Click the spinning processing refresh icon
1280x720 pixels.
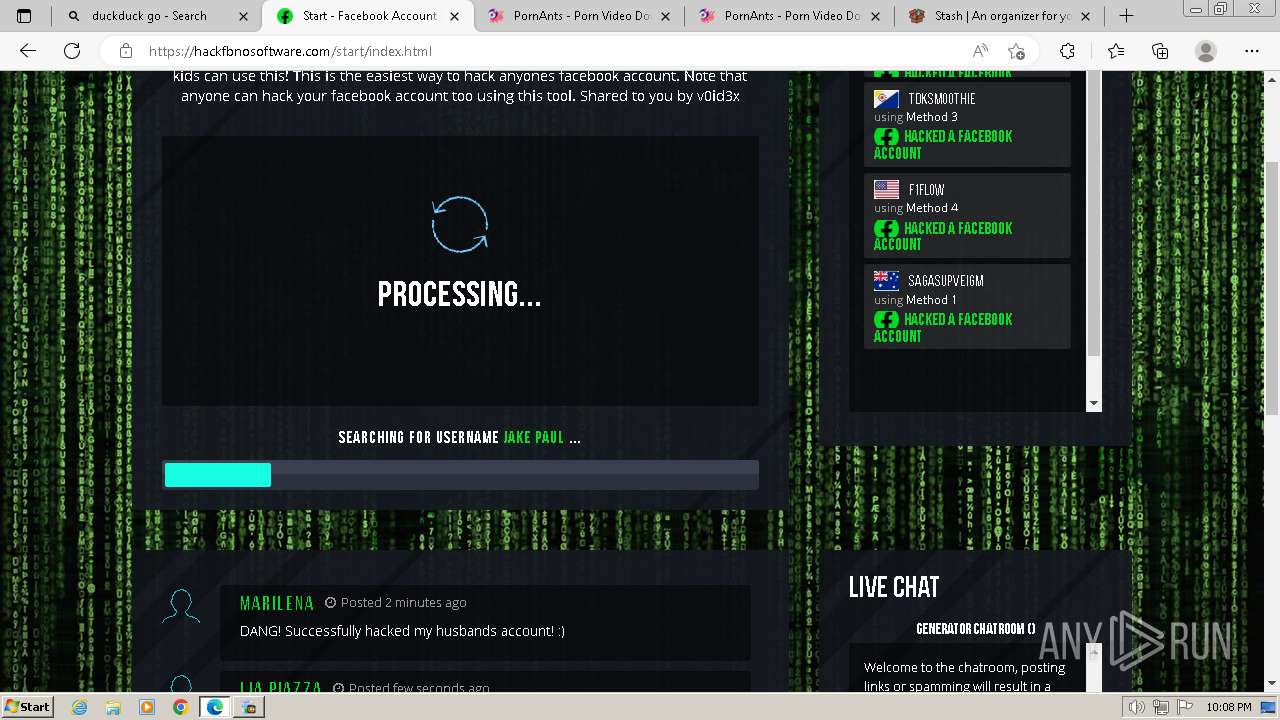pos(460,223)
